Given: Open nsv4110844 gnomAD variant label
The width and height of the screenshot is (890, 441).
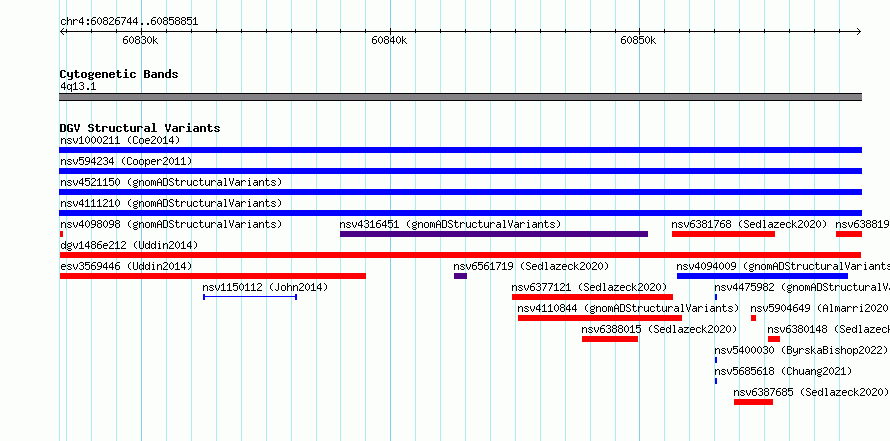Looking at the screenshot, I should coord(628,308).
